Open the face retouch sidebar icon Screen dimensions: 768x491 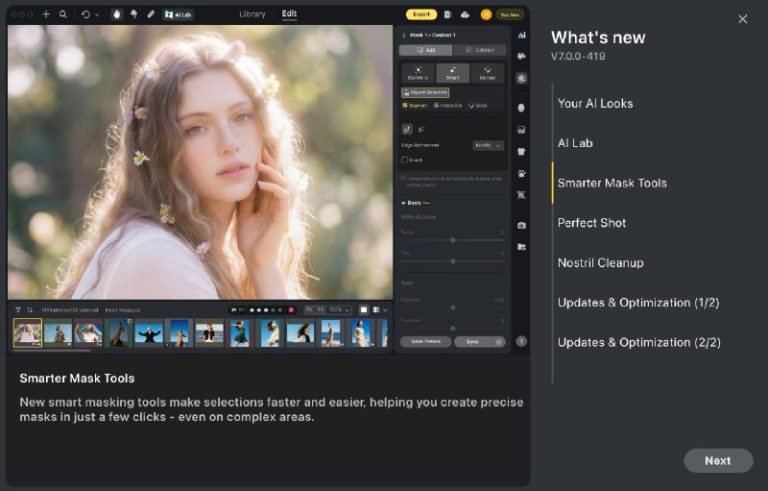click(x=522, y=108)
